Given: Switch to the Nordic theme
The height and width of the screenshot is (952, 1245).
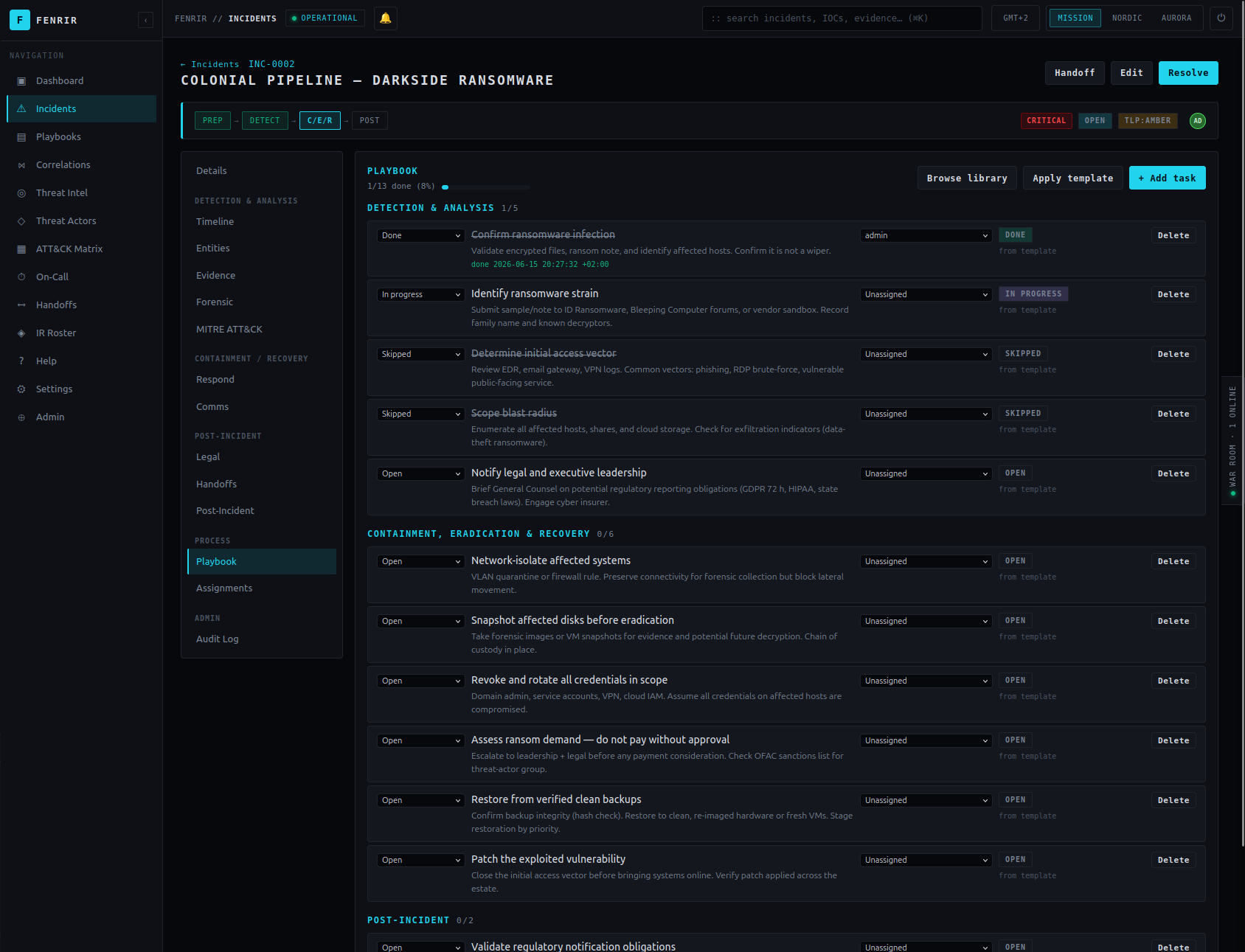Looking at the screenshot, I should click(1127, 18).
